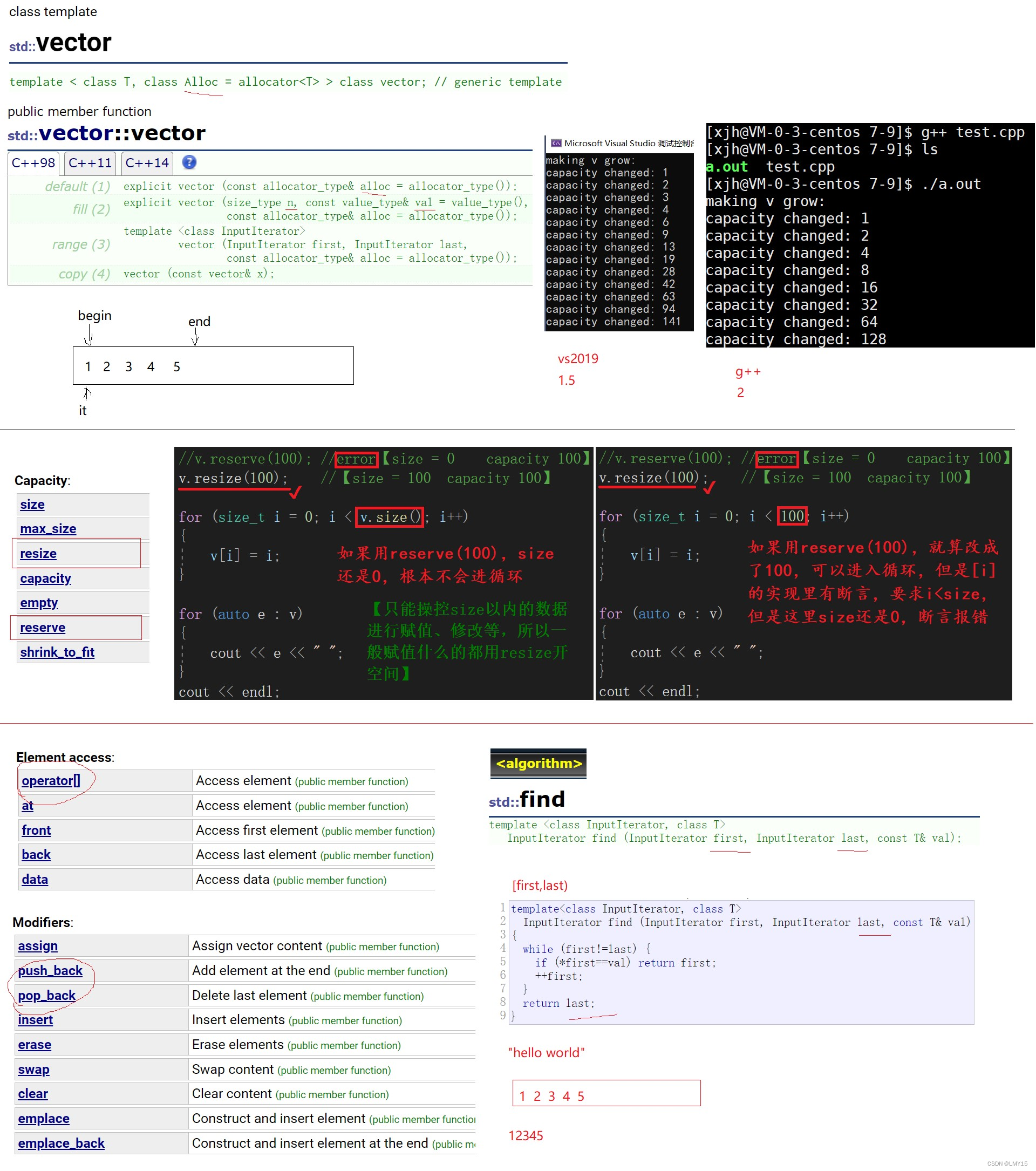Open the reserve link

pos(43,627)
